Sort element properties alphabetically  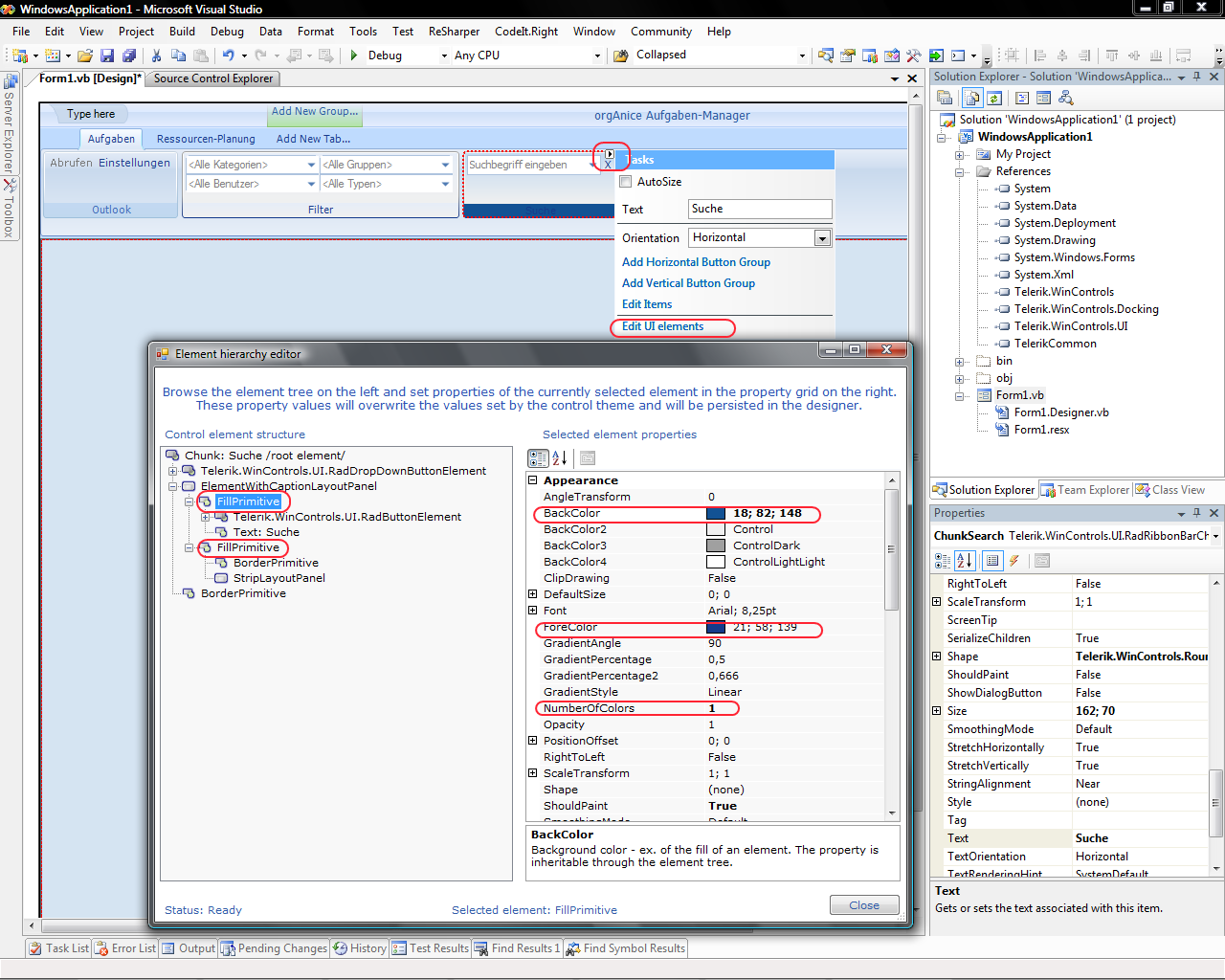pos(560,458)
